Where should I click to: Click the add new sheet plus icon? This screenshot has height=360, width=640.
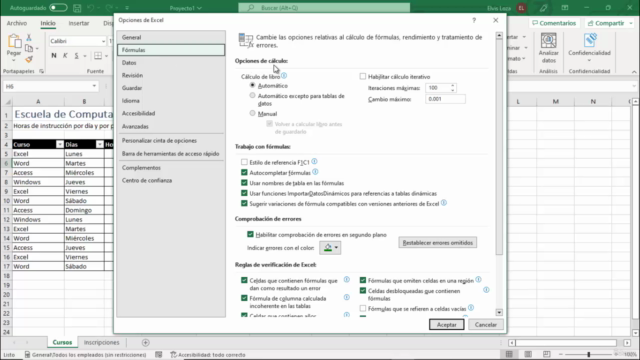pyautogui.click(x=146, y=342)
